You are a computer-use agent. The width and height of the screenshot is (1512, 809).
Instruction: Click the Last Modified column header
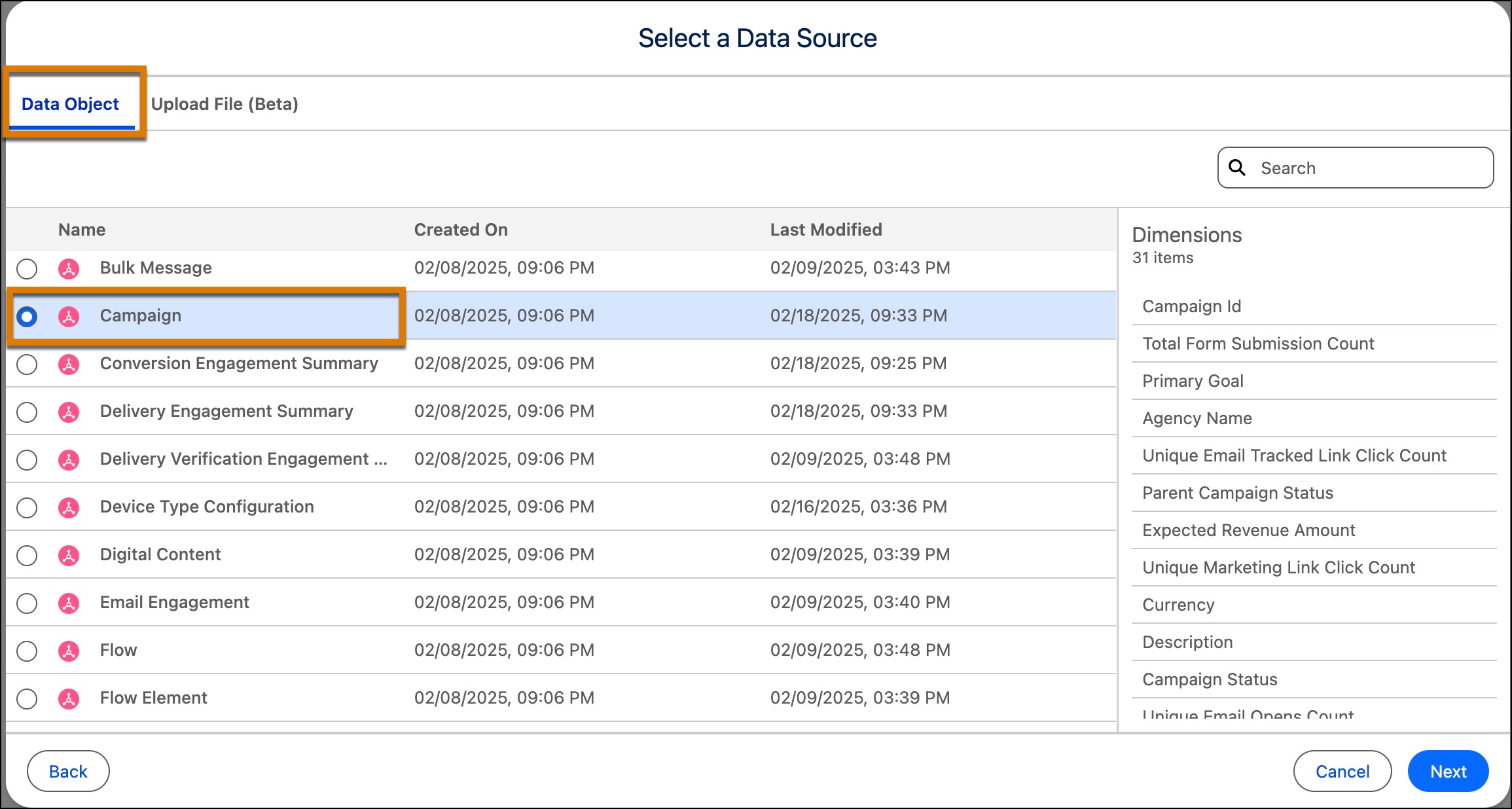click(x=826, y=230)
